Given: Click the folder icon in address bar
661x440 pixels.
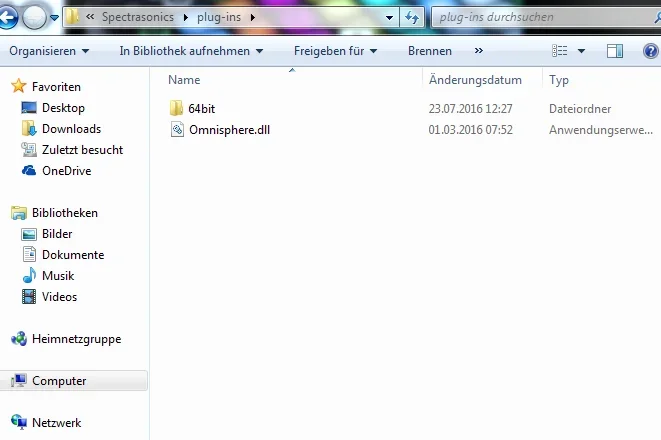Looking at the screenshot, I should (72, 17).
